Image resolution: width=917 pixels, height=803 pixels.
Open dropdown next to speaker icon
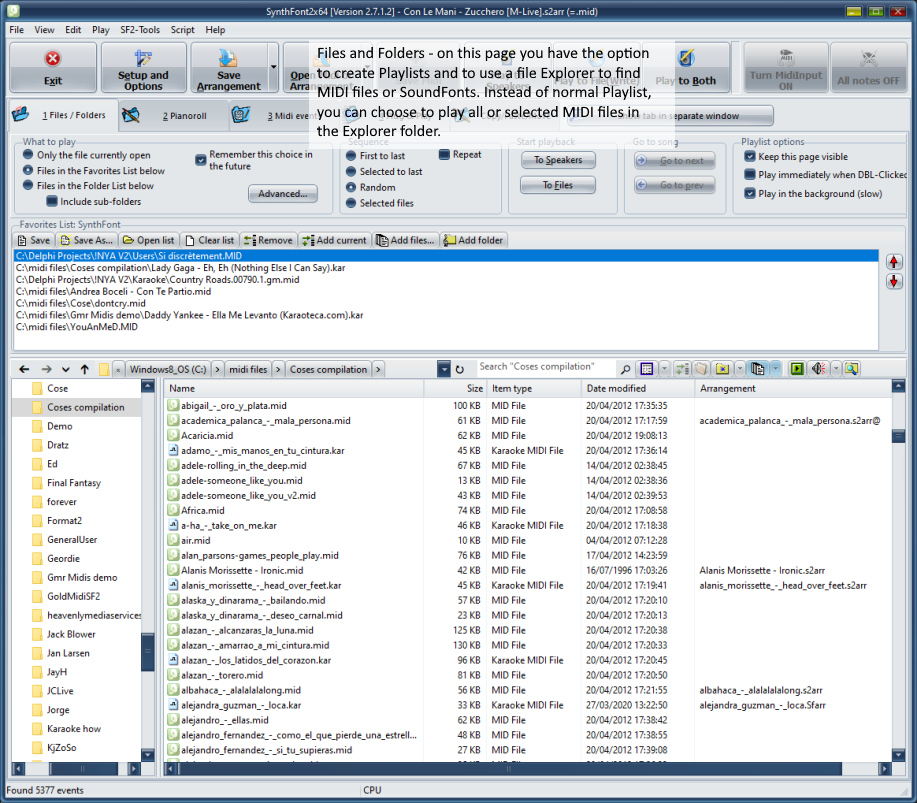tap(836, 368)
